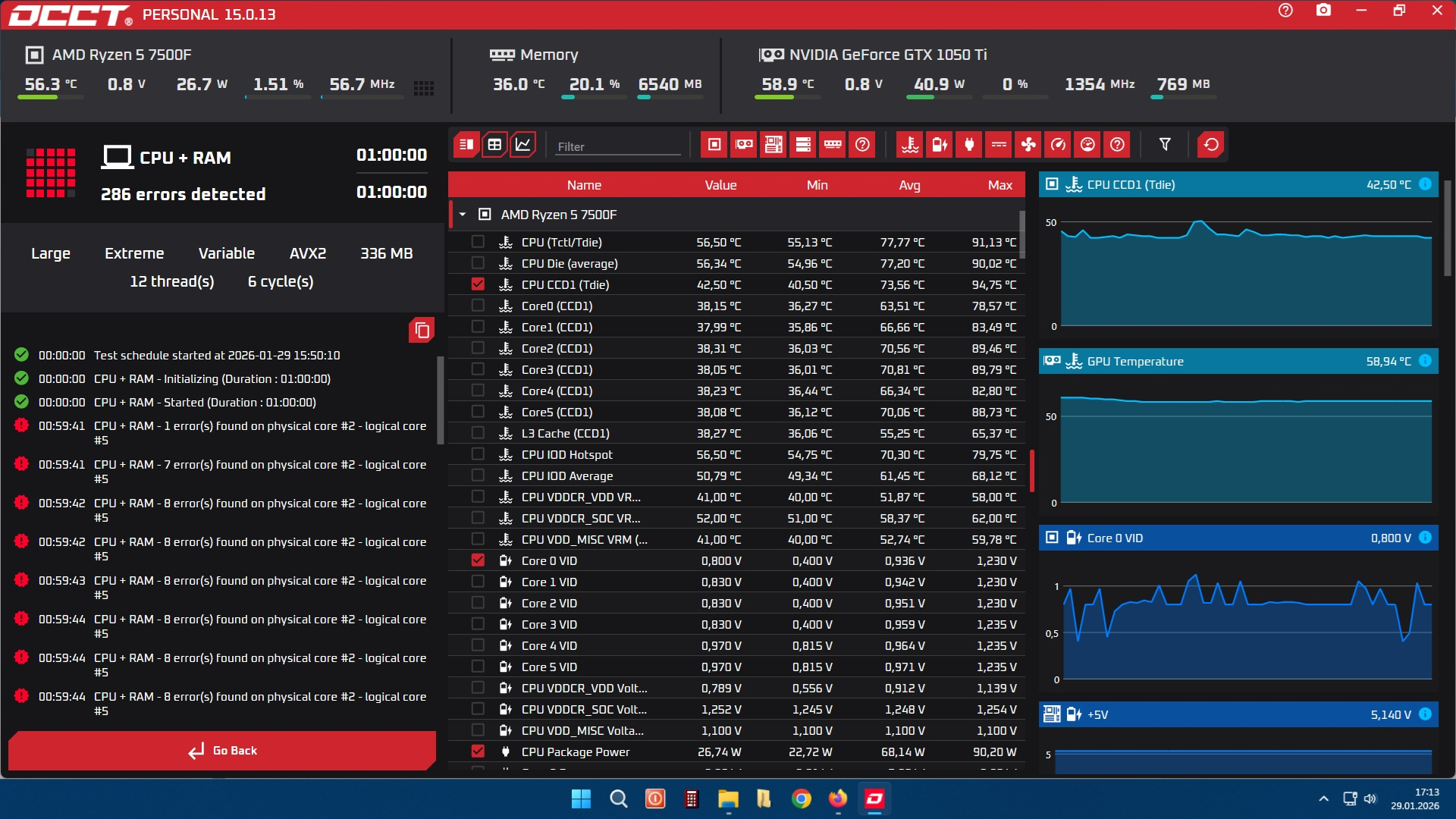Switch to the side-by-side list and graph view
The height and width of the screenshot is (819, 1456).
pos(466,144)
